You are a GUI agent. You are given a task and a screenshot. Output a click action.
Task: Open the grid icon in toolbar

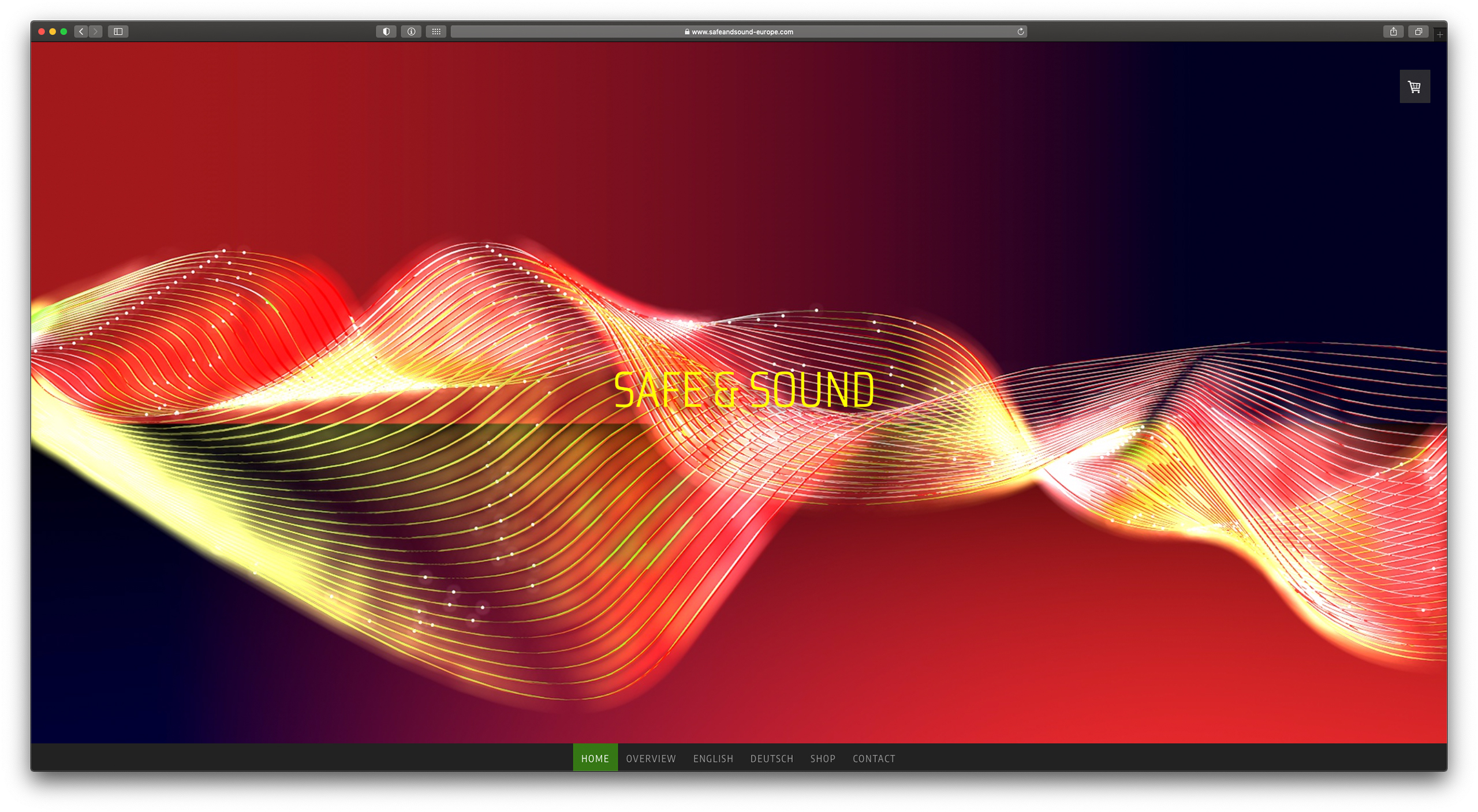[436, 32]
